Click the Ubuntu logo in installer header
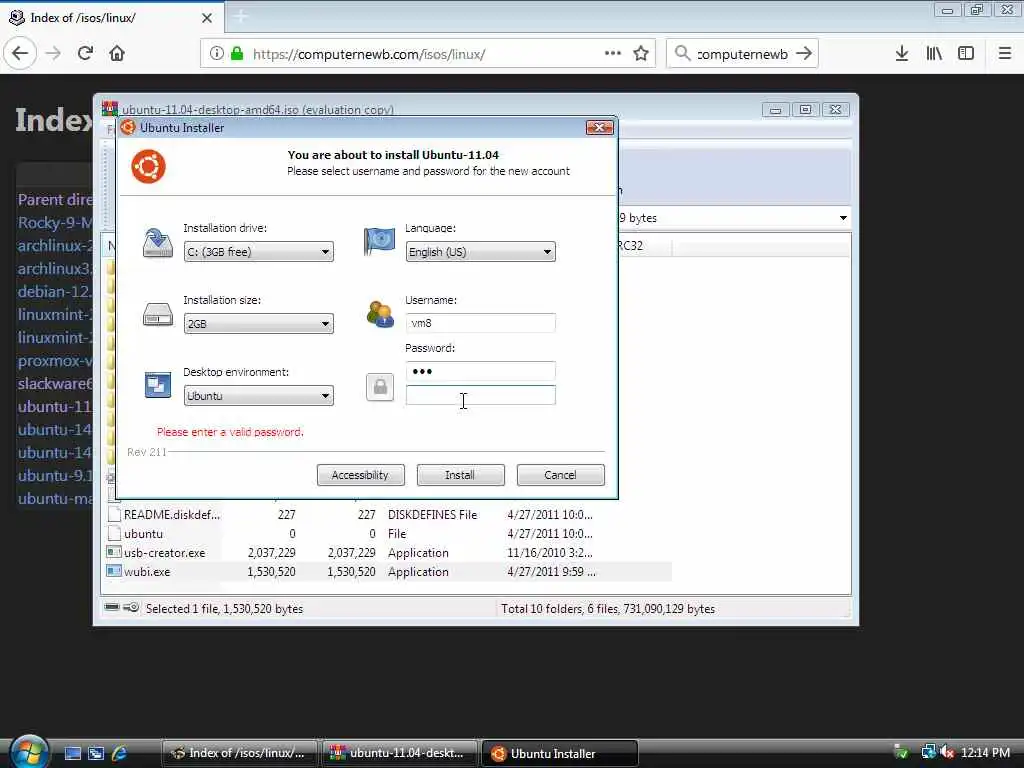This screenshot has width=1024, height=768. coord(148,167)
